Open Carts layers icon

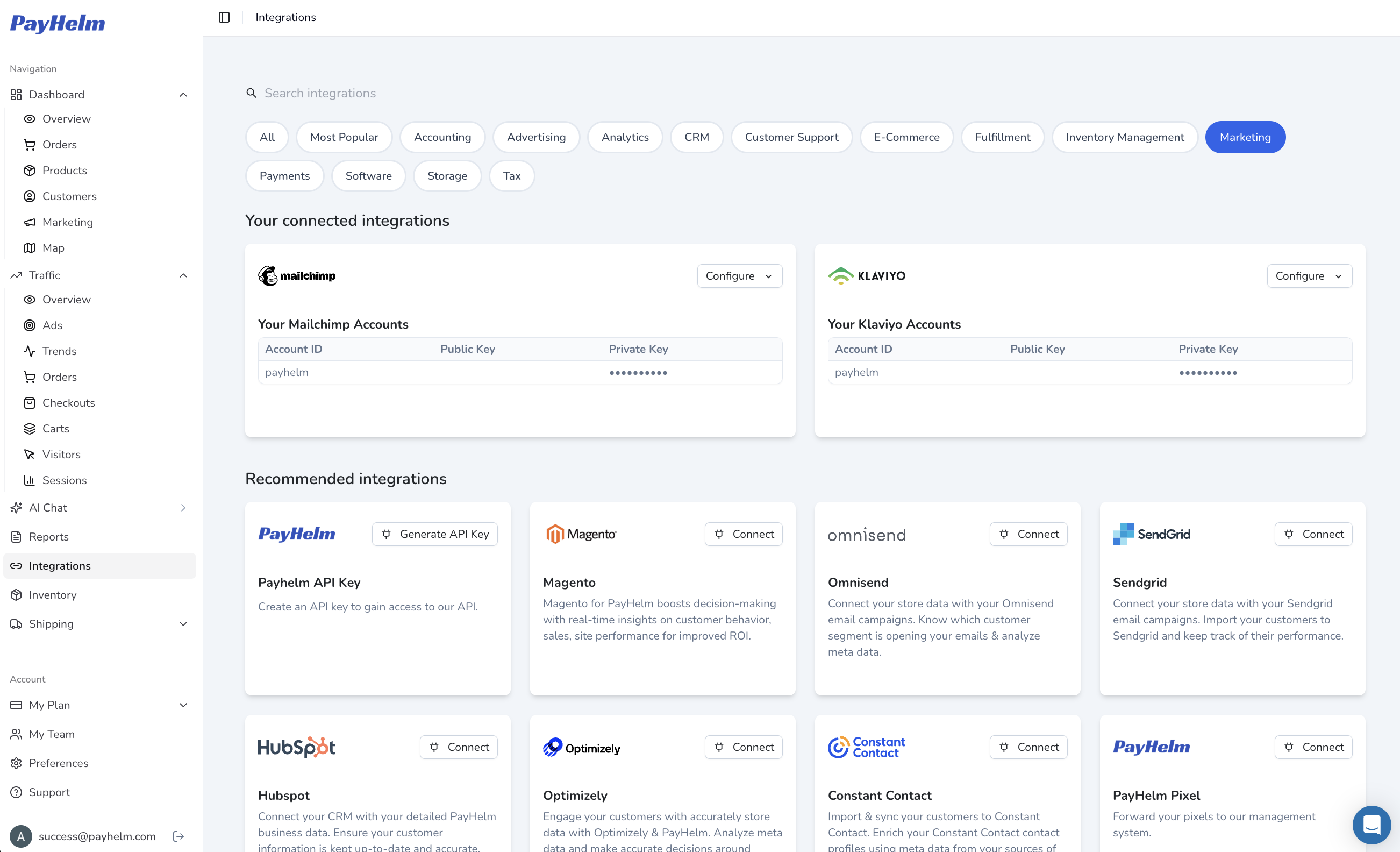(x=30, y=429)
